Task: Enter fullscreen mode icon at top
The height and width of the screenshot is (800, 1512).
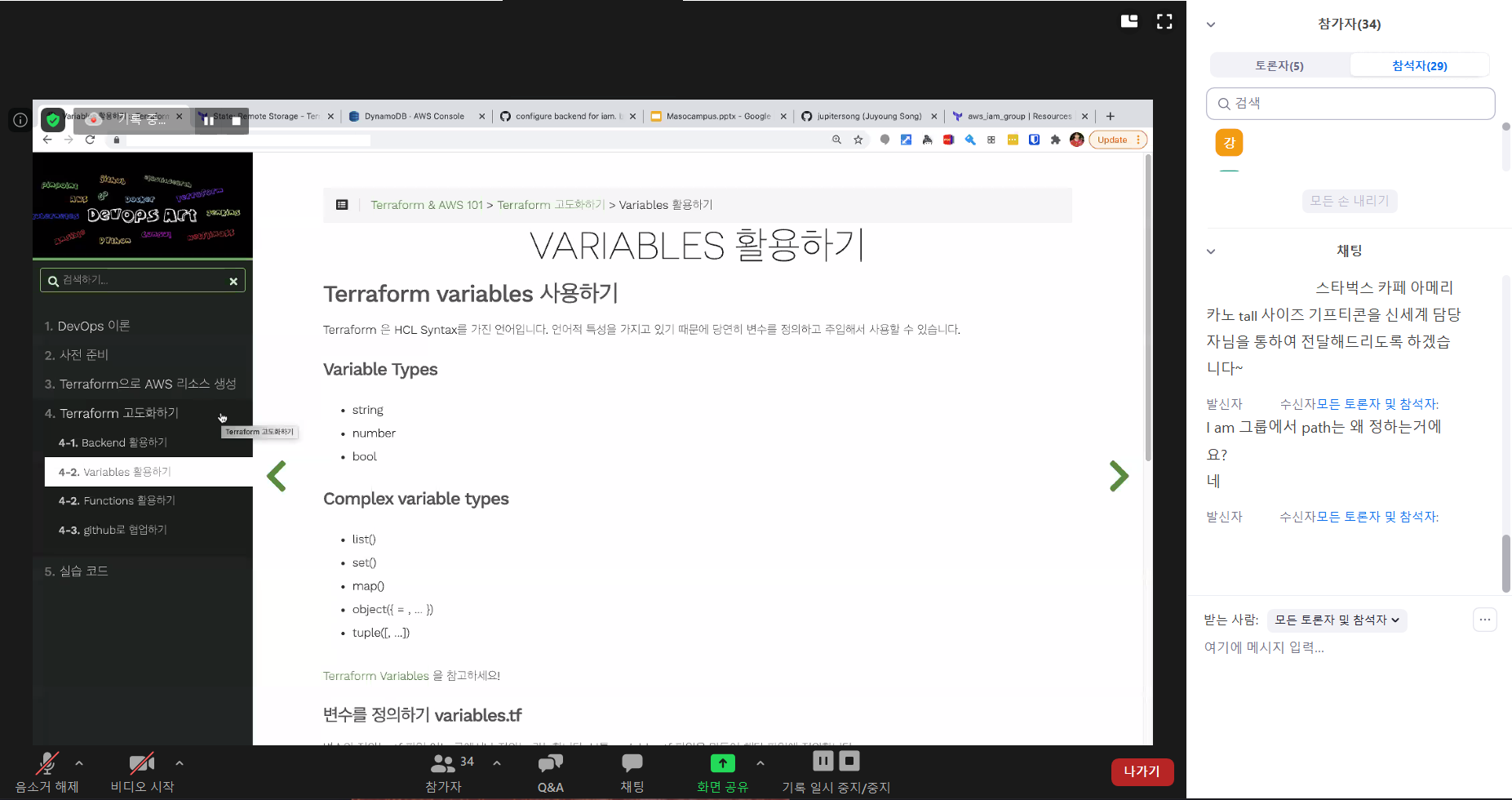Action: tap(1164, 21)
